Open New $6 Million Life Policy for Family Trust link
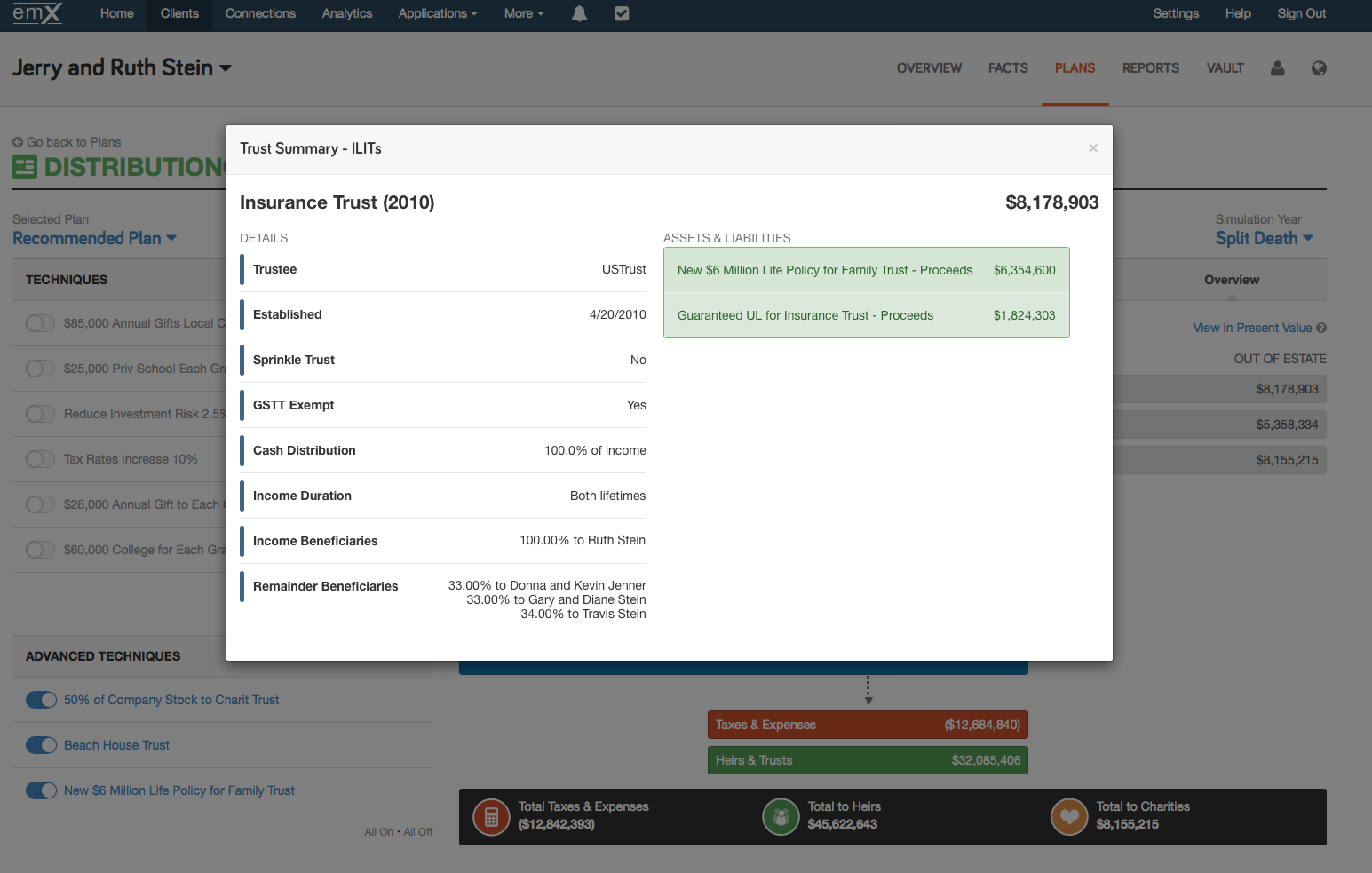This screenshot has height=873, width=1372. pos(179,790)
